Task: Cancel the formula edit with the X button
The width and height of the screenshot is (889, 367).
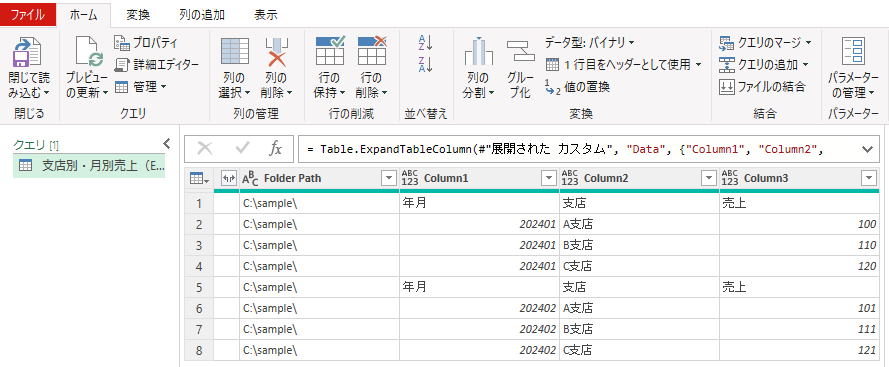Action: pos(205,149)
